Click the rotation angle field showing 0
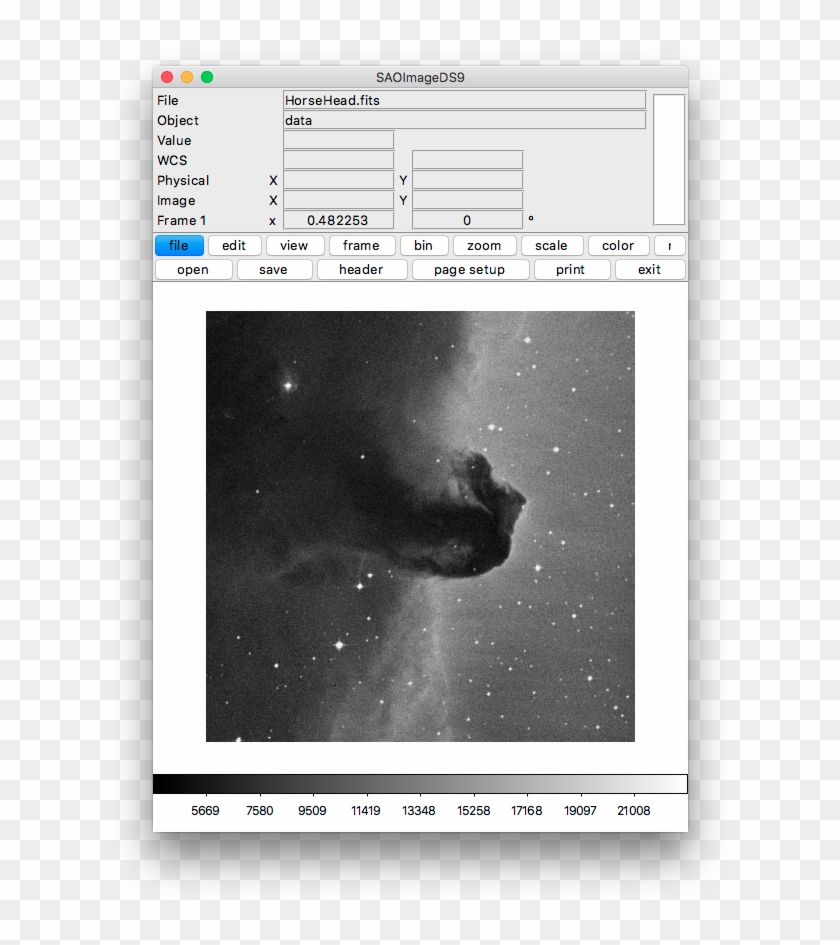 click(466, 220)
